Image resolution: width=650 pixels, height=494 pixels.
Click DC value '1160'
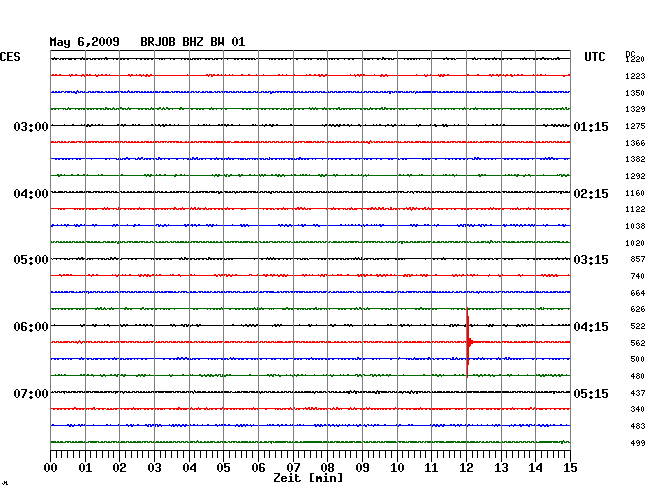(x=635, y=193)
